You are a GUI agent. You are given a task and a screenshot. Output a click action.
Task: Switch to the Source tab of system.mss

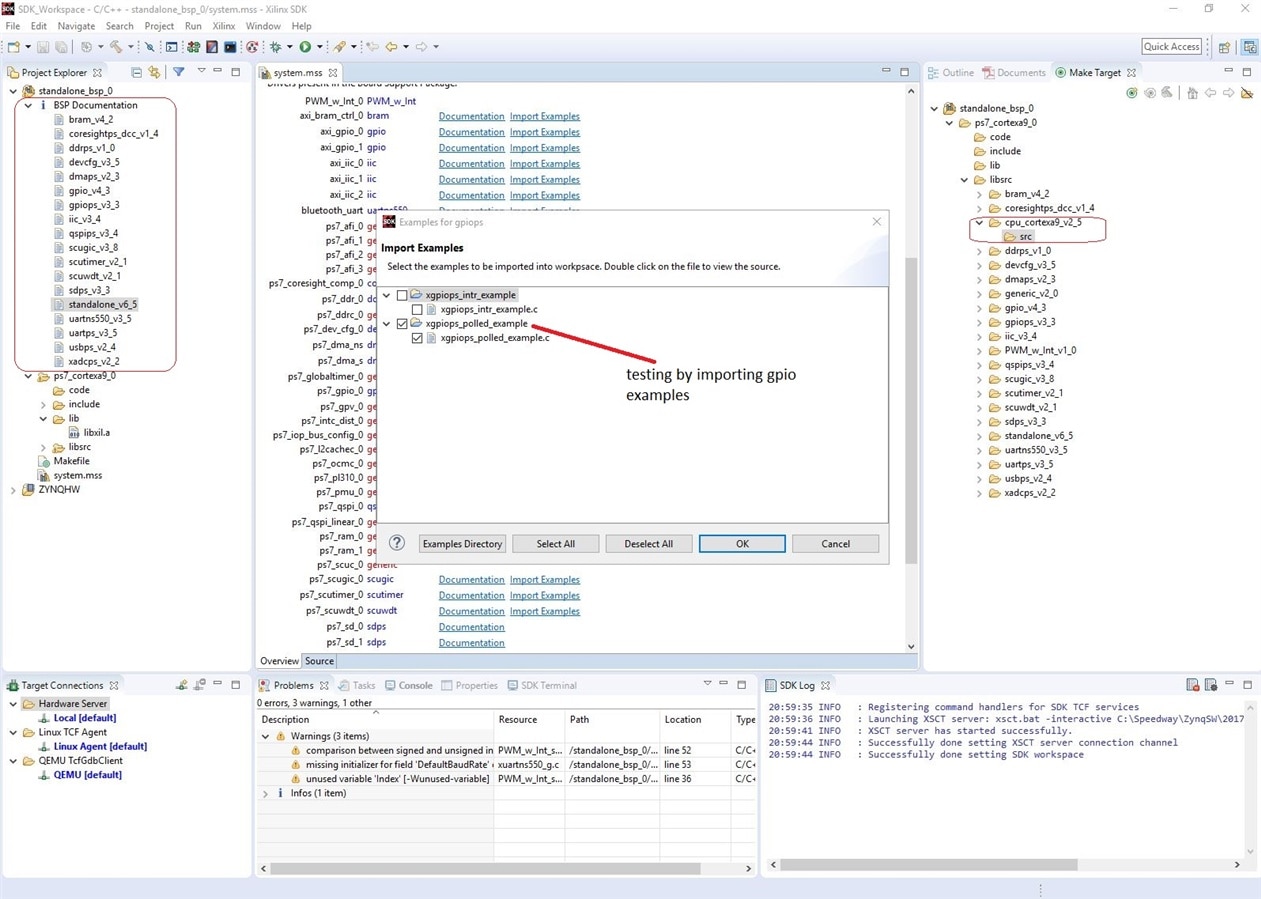point(319,661)
